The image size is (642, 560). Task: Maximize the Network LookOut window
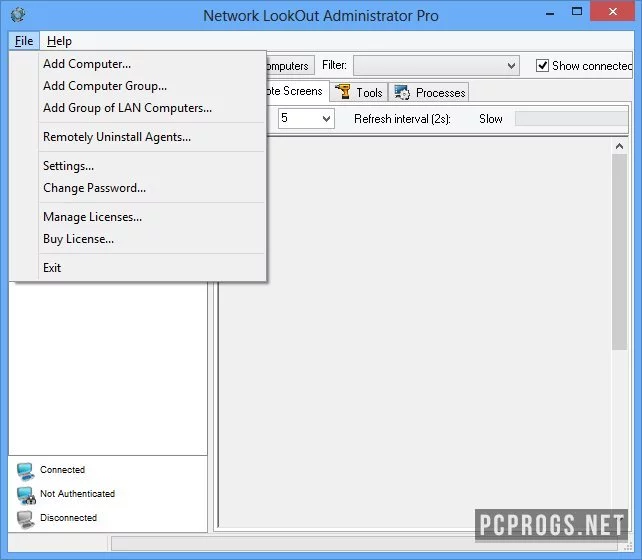pos(576,11)
